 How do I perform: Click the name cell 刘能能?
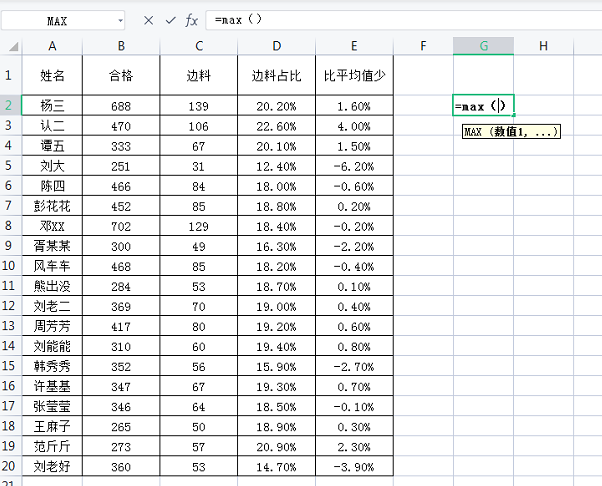(52, 346)
